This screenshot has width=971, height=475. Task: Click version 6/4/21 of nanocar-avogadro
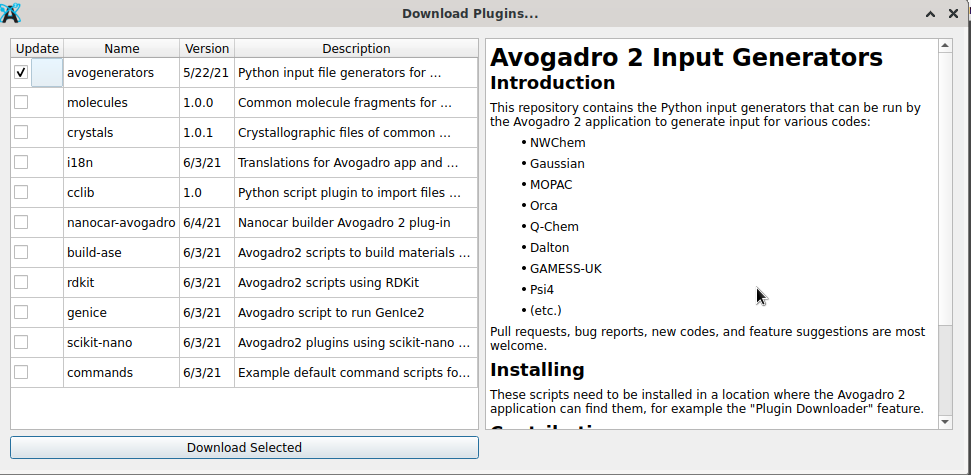pyautogui.click(x=207, y=222)
